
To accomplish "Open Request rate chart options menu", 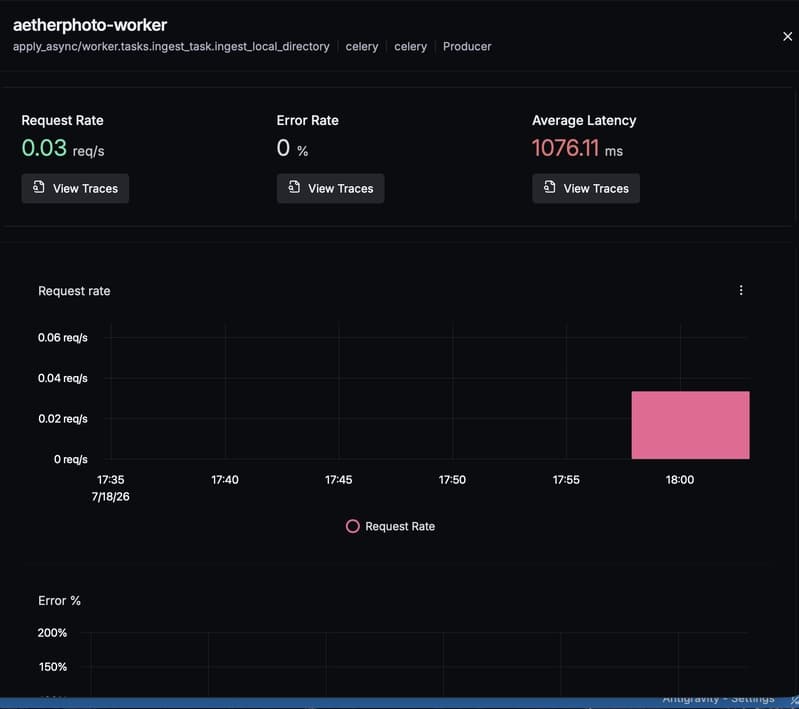I will (x=741, y=290).
